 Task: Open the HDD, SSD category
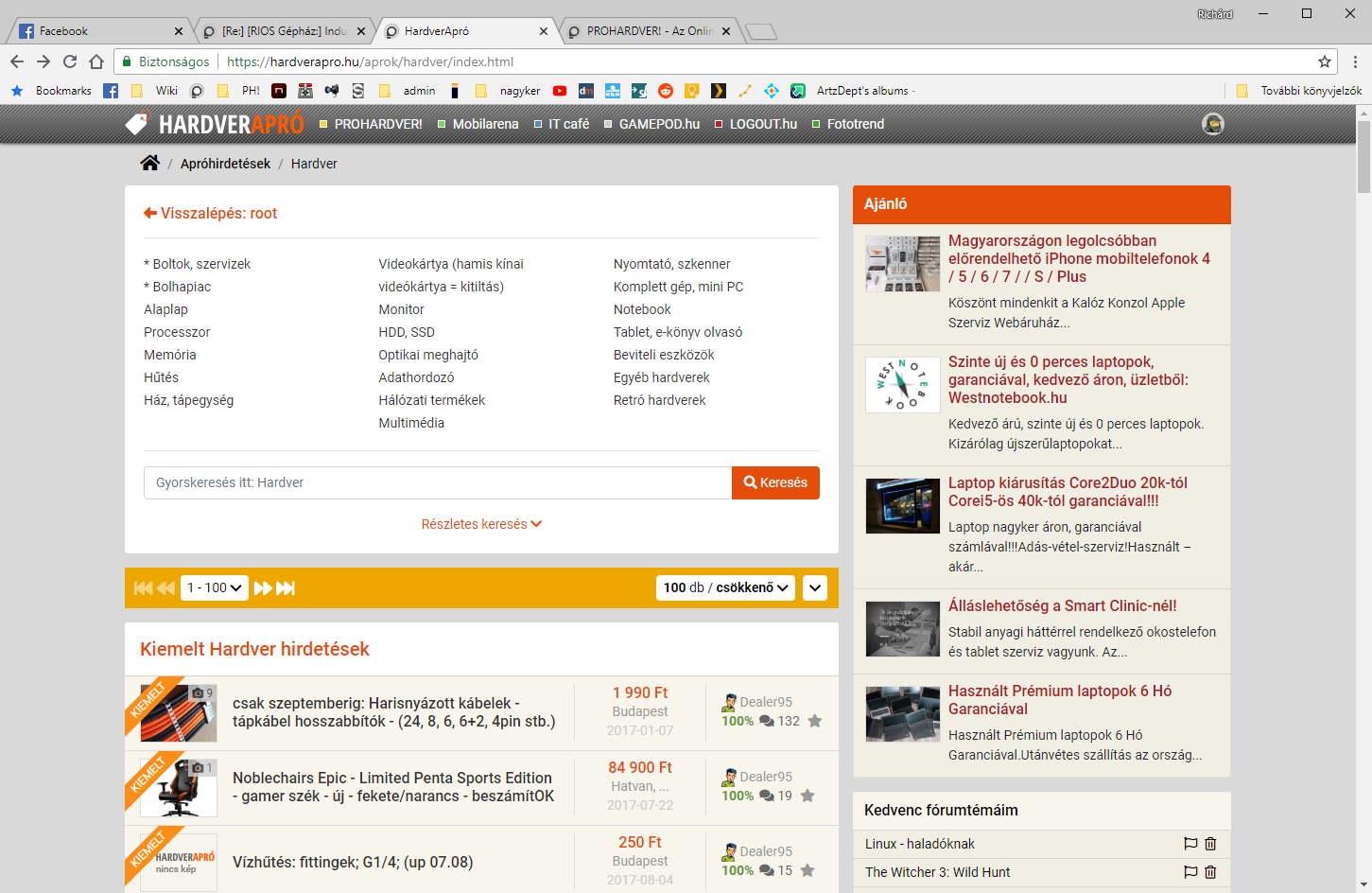pyautogui.click(x=407, y=332)
